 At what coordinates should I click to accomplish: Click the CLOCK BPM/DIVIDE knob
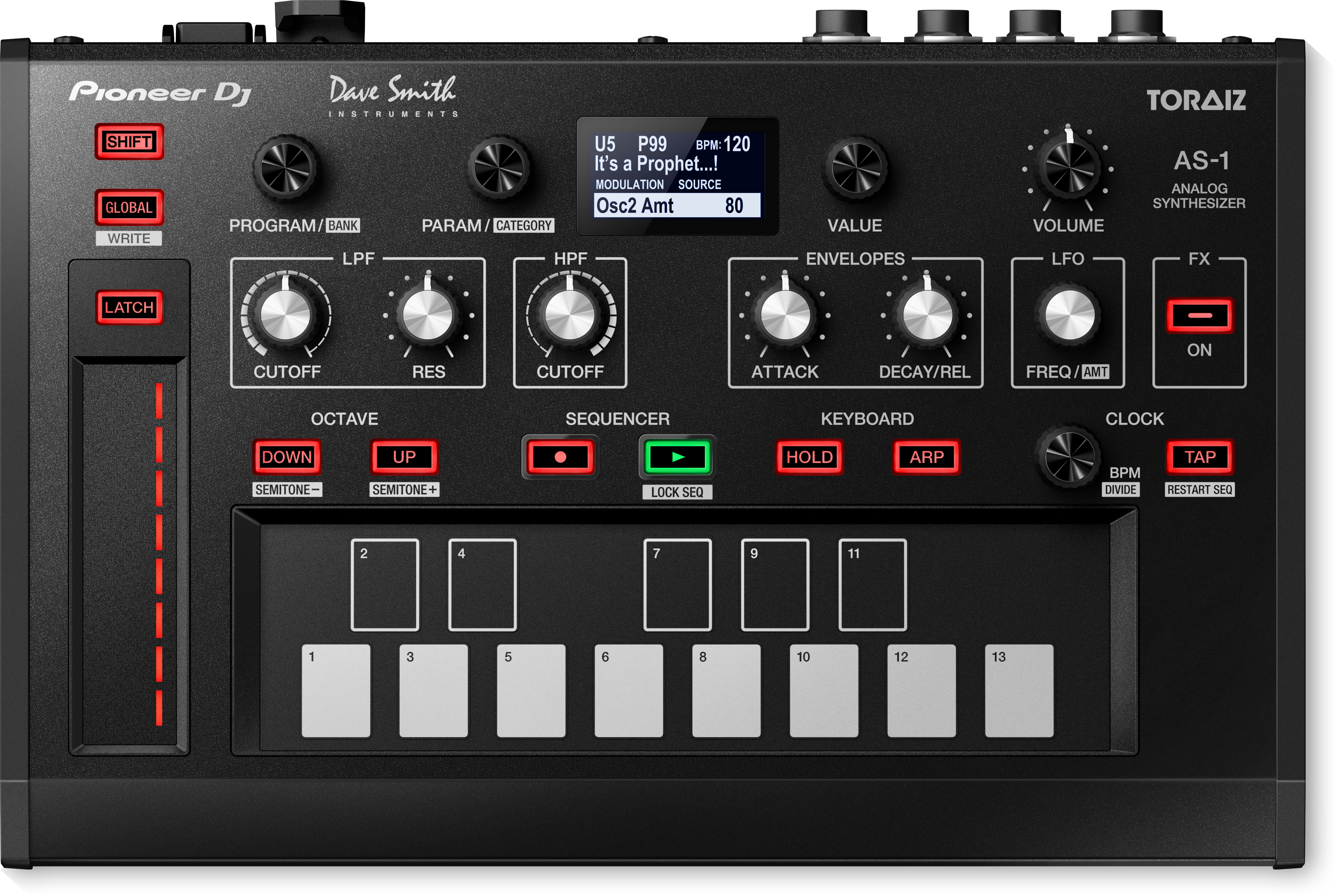coord(1069,457)
